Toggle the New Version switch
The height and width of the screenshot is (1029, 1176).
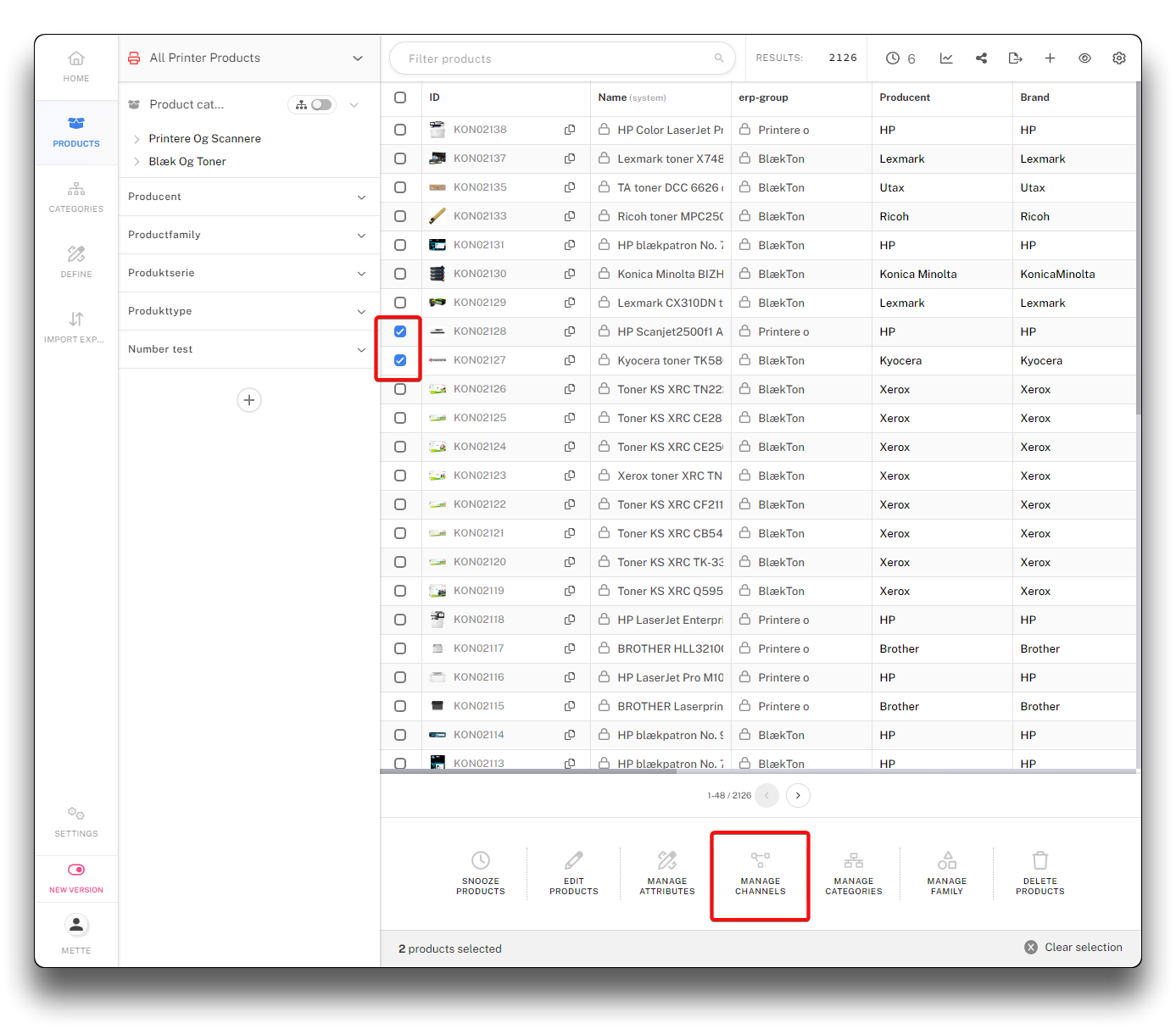coord(76,870)
